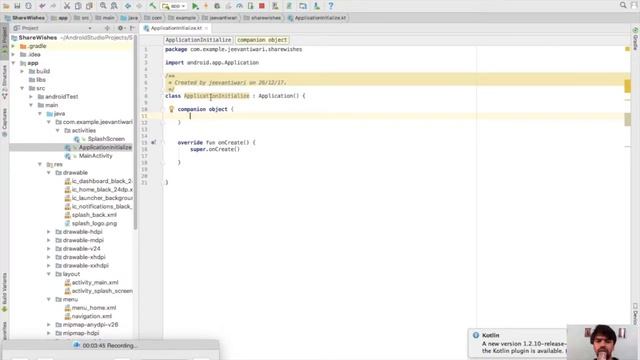This screenshot has height=360, width=640.
Task: Click the example breadcrumb in navigation bar
Action: [x=182, y=18]
